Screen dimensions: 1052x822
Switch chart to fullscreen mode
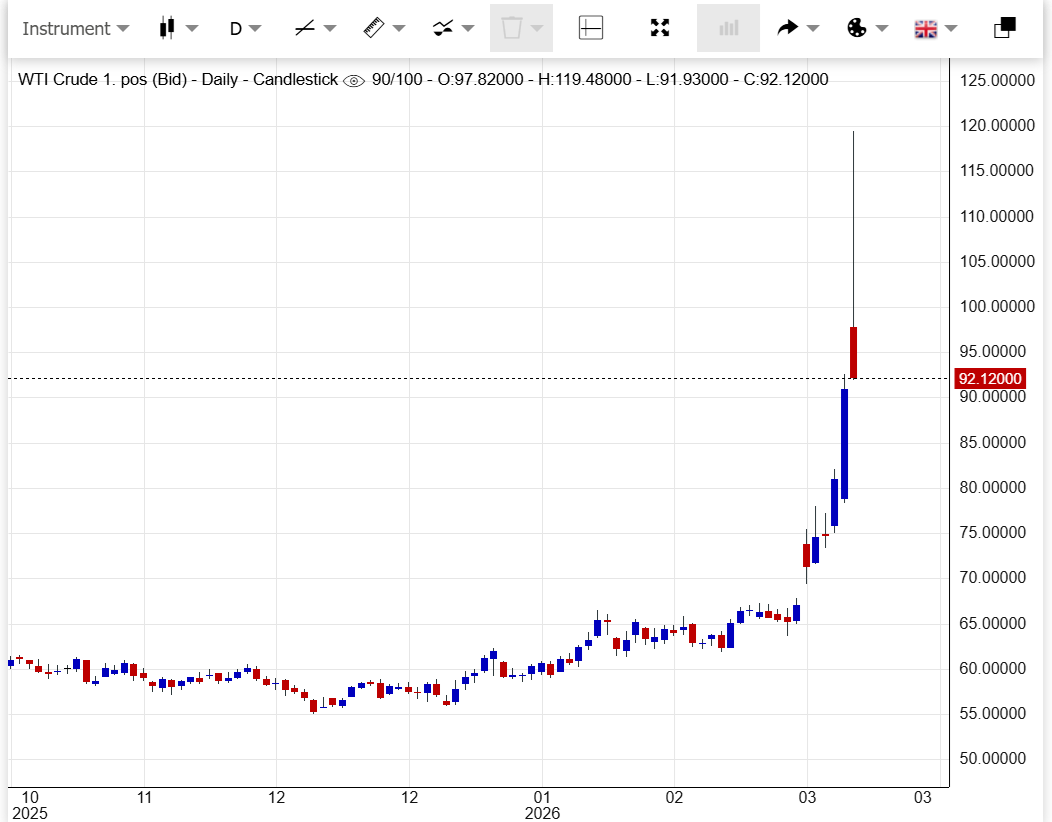(x=660, y=28)
